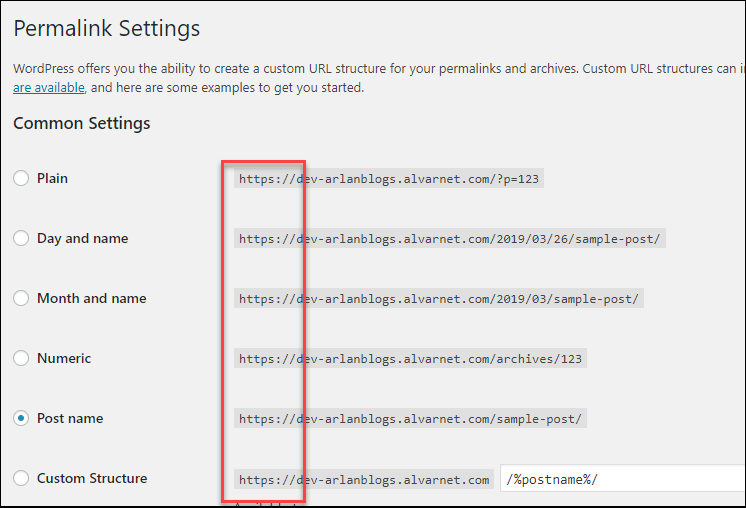Click the Day and name label
Screen dimensions: 746x508
coord(83,238)
